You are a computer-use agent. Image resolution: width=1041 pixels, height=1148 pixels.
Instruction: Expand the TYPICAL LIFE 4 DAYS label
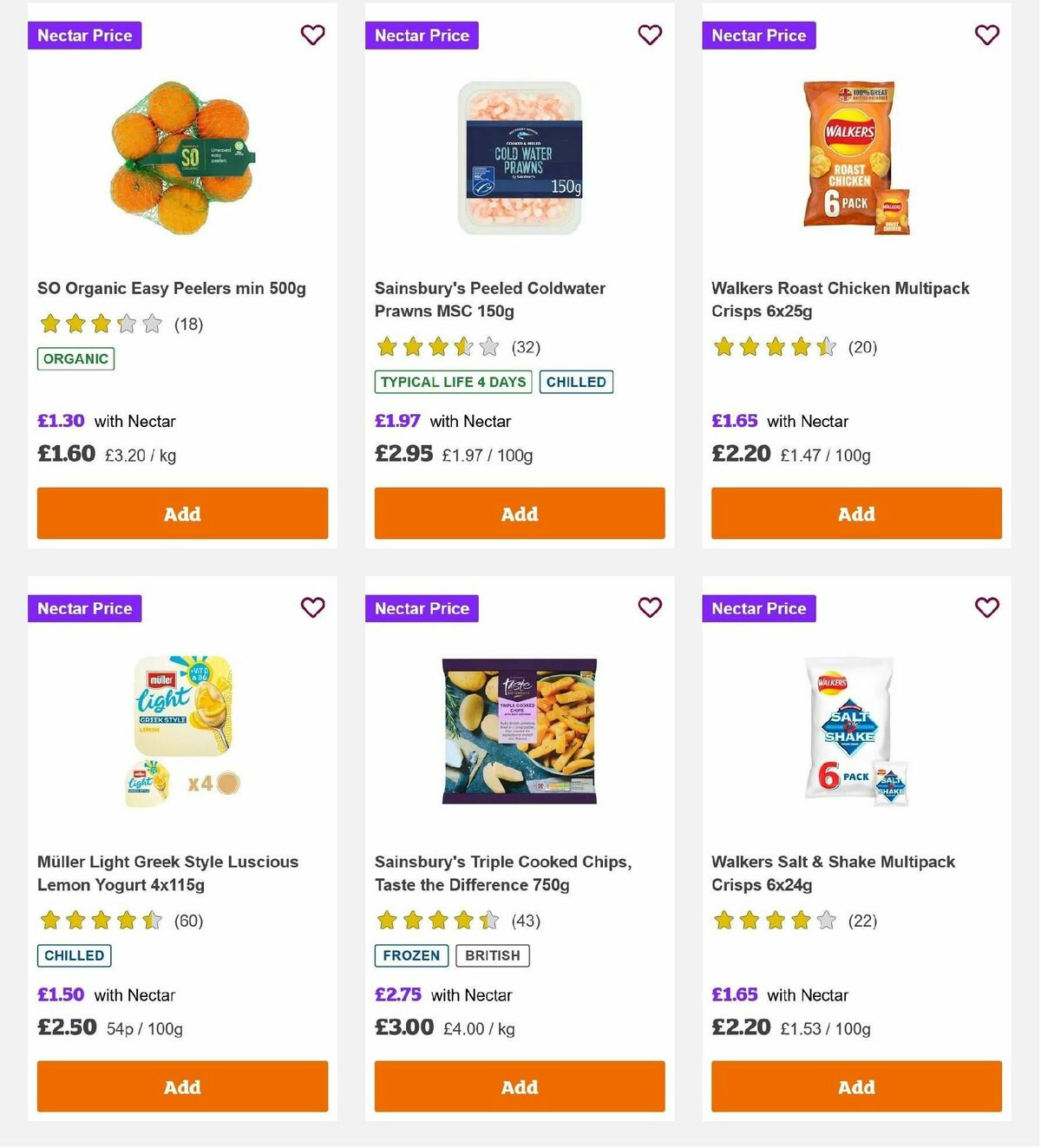452,382
